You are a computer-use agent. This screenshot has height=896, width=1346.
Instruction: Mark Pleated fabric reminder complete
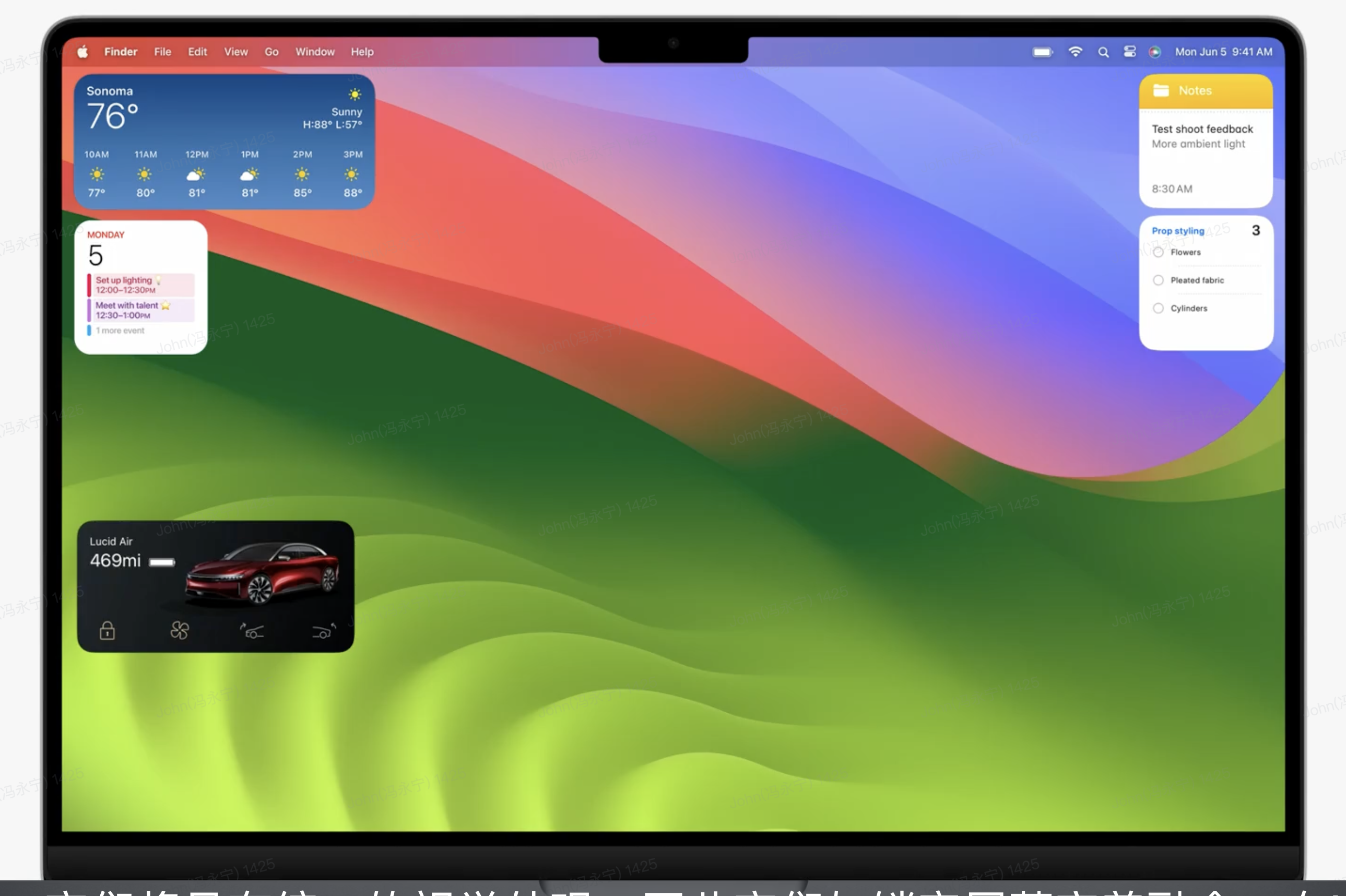(1158, 280)
